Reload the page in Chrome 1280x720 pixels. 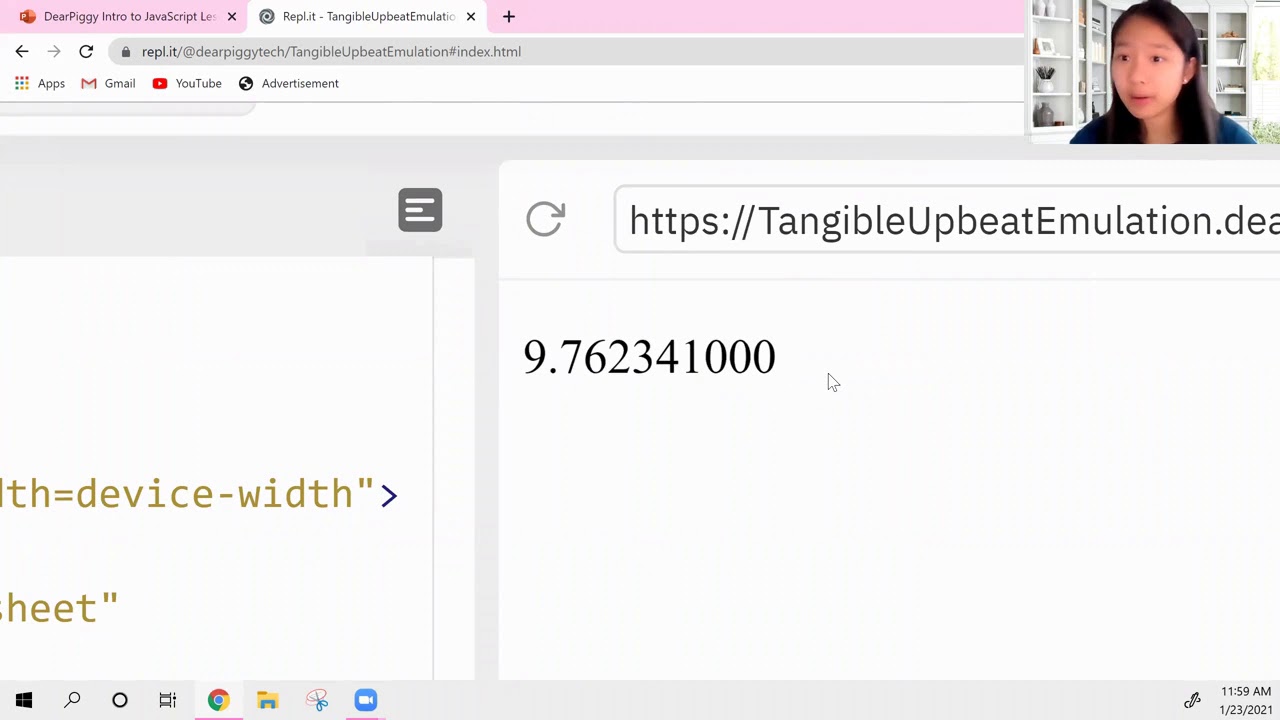86,51
